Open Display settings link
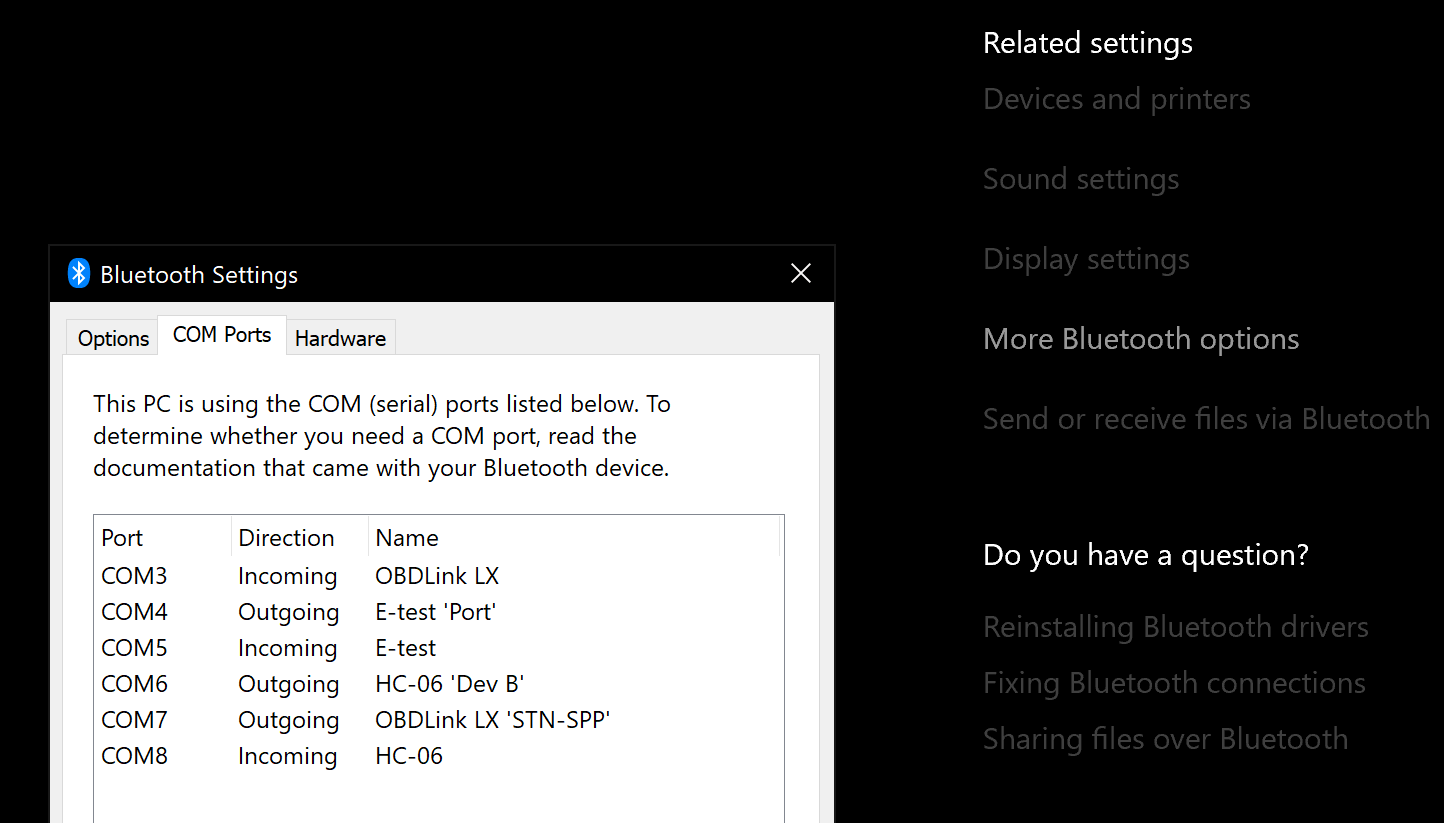1444x823 pixels. (1086, 259)
